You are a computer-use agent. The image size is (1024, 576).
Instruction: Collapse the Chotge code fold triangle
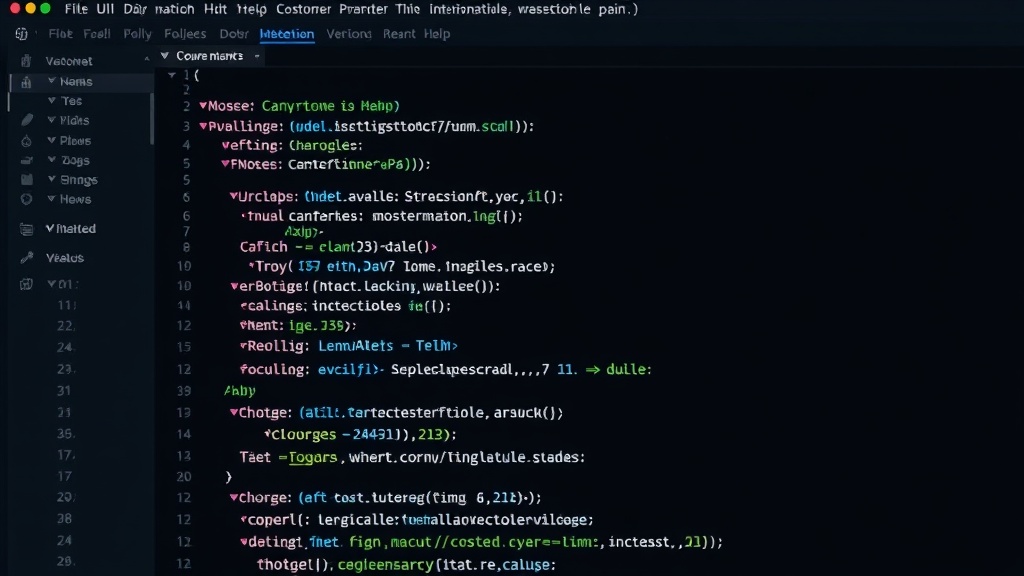pos(234,412)
